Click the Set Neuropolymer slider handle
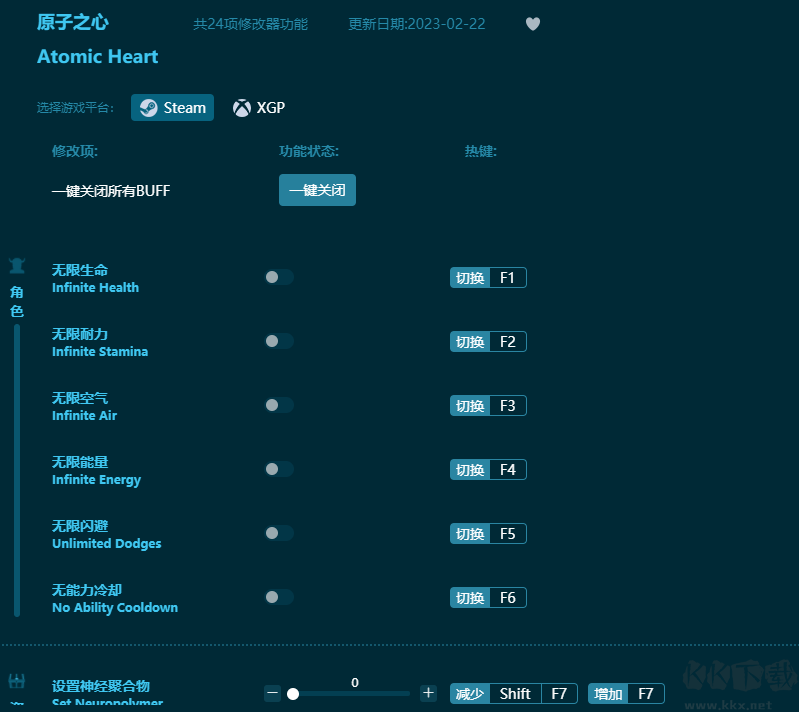799x712 pixels. click(293, 694)
